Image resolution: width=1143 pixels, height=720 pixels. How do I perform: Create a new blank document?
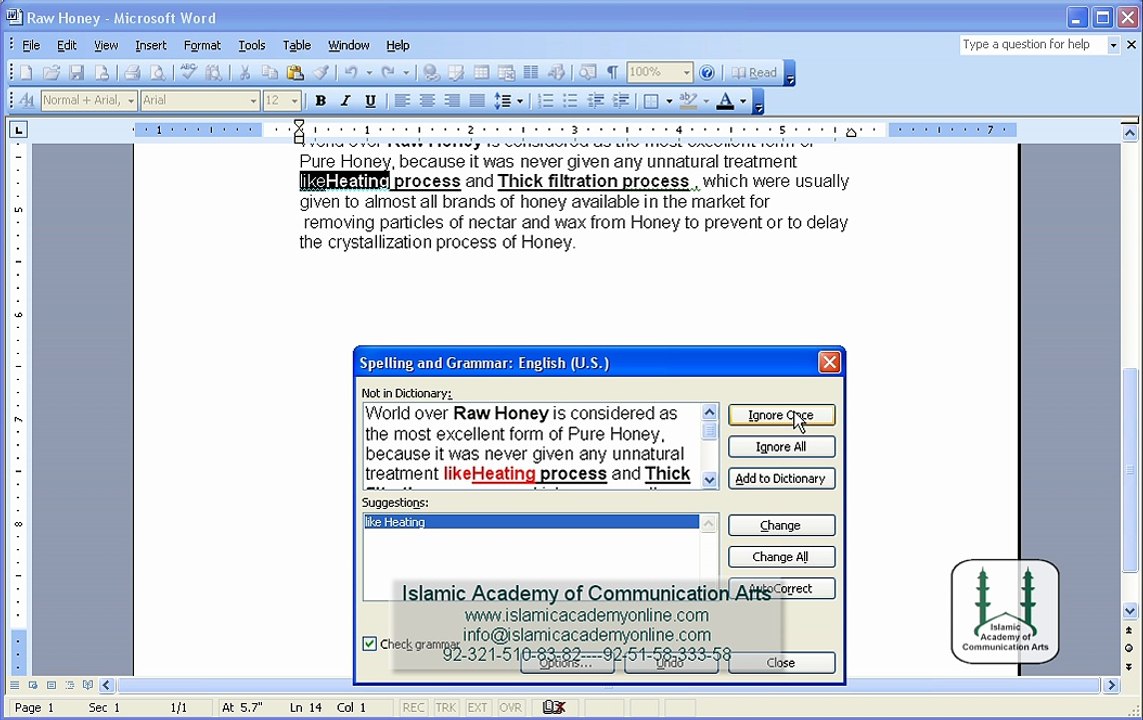pos(26,72)
